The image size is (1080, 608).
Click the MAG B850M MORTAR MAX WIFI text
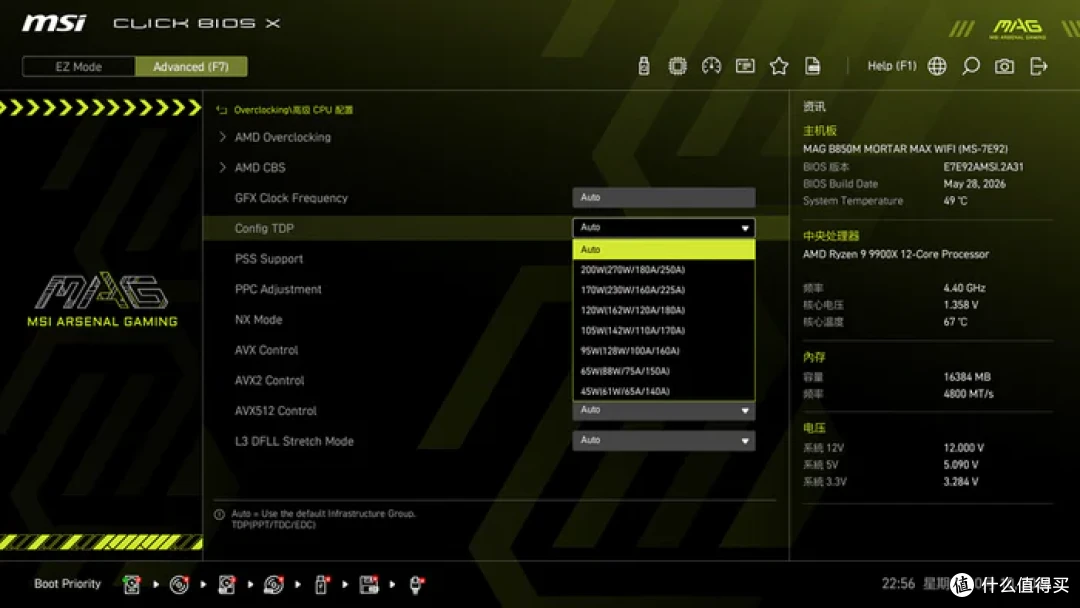click(905, 149)
